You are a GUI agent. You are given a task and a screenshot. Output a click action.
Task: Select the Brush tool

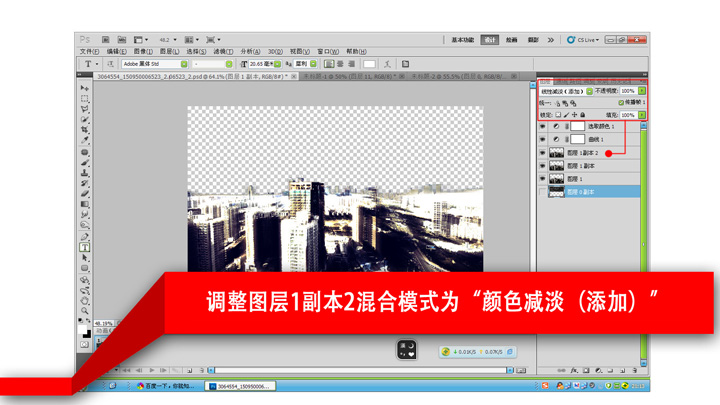84,163
